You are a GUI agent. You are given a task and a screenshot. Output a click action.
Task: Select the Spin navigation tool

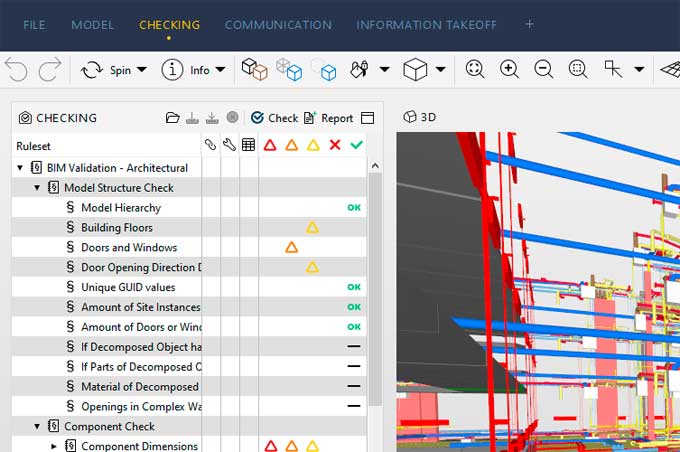click(x=106, y=70)
